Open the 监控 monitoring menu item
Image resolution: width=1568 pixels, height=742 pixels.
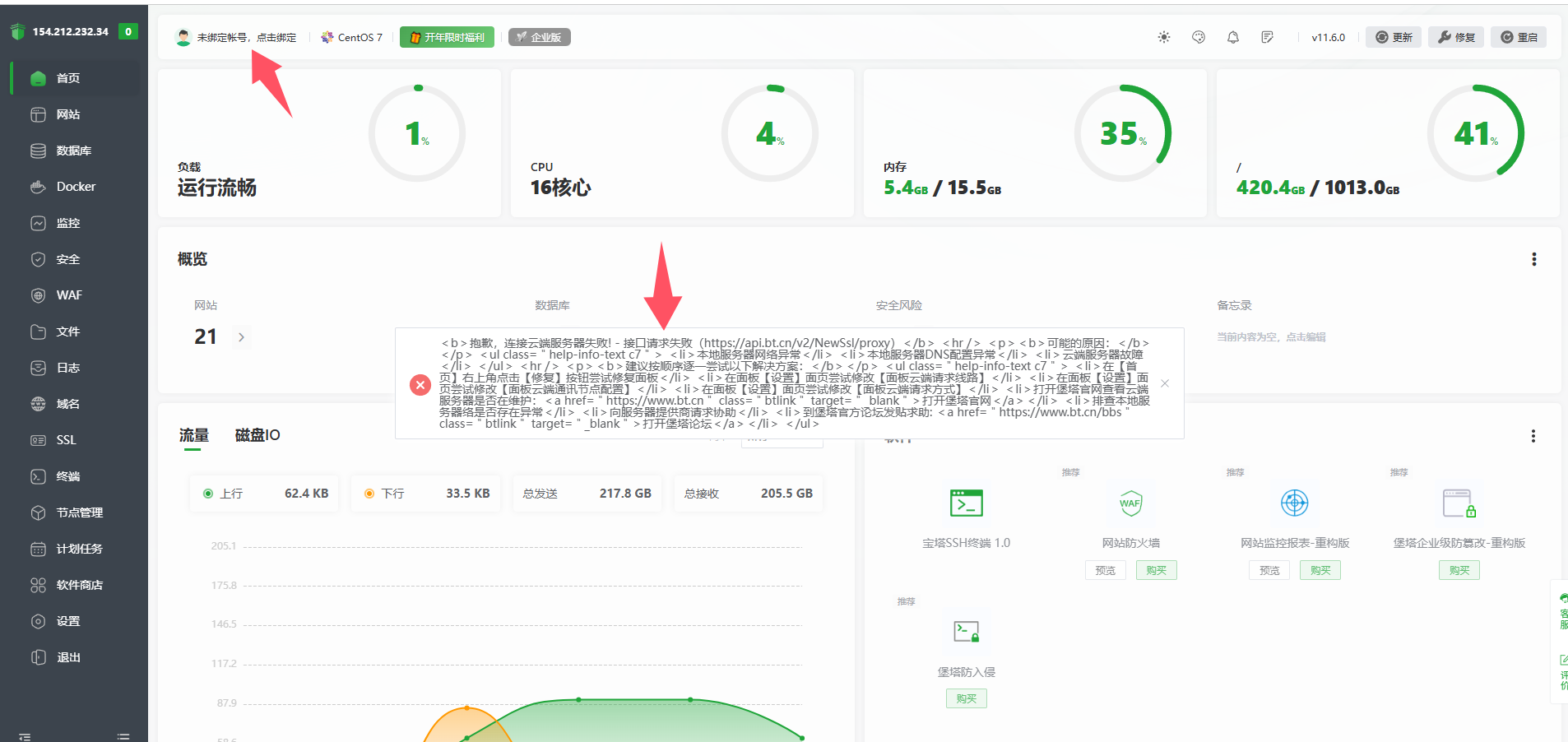(x=76, y=223)
